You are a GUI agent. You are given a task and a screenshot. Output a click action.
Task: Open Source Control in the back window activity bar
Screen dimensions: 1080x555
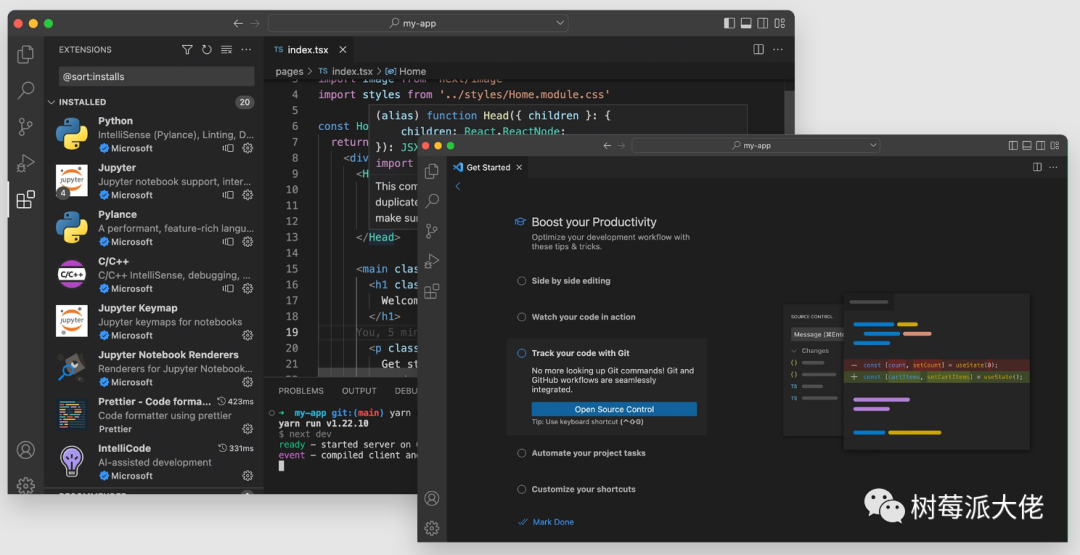pyautogui.click(x=25, y=127)
